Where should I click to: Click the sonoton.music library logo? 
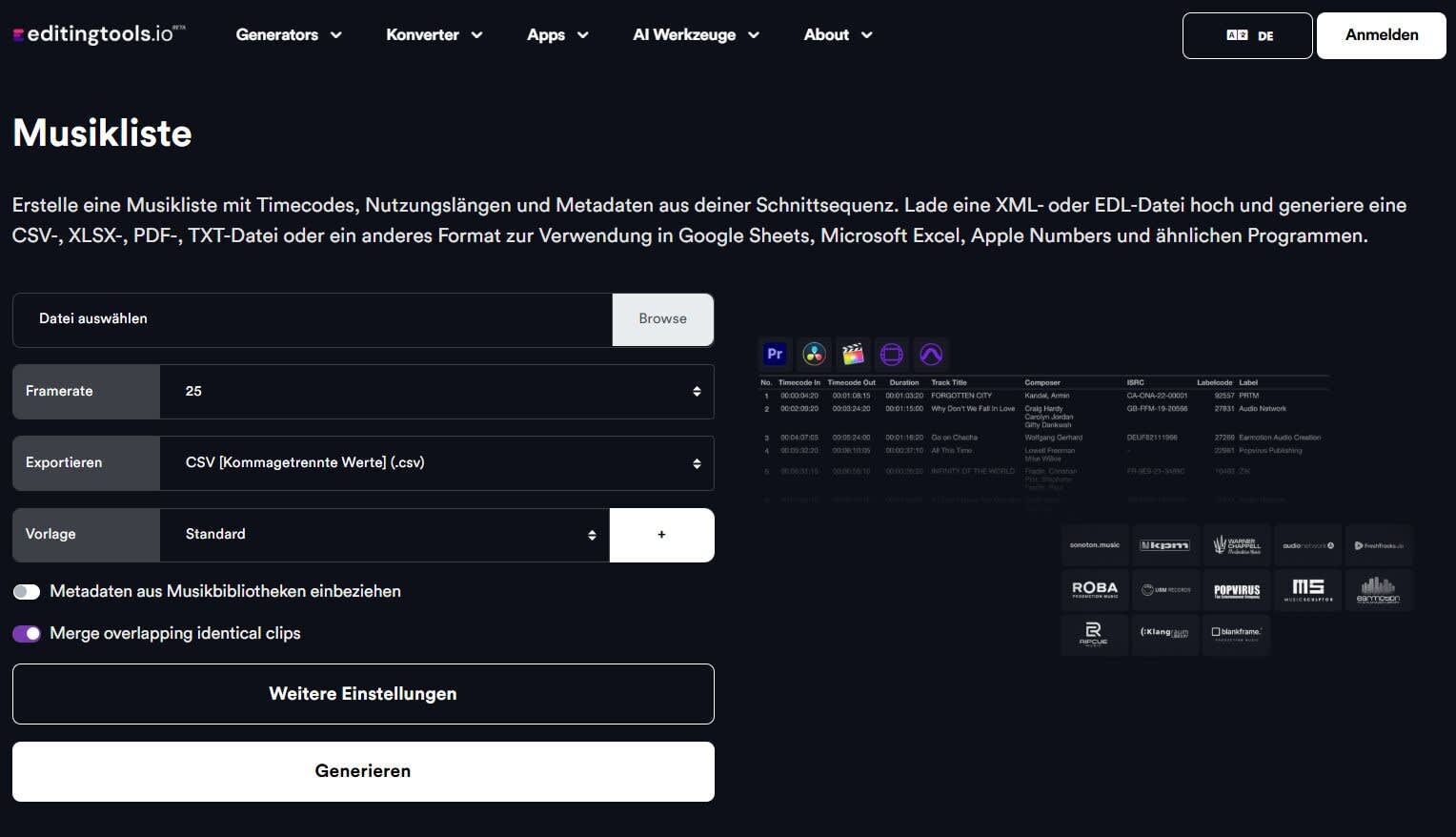[x=1095, y=545]
